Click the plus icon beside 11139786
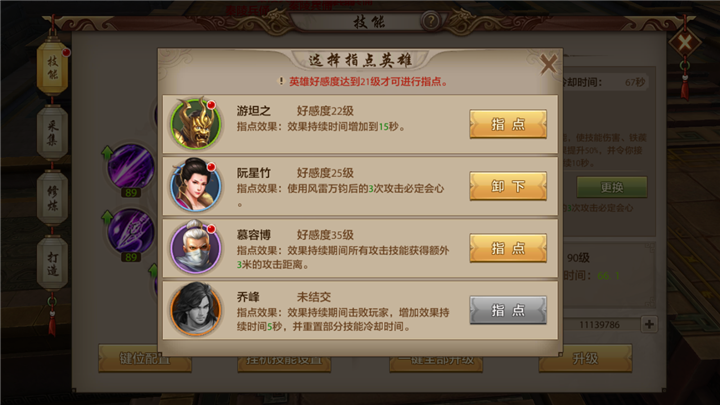Image resolution: width=720 pixels, height=405 pixels. pos(649,325)
